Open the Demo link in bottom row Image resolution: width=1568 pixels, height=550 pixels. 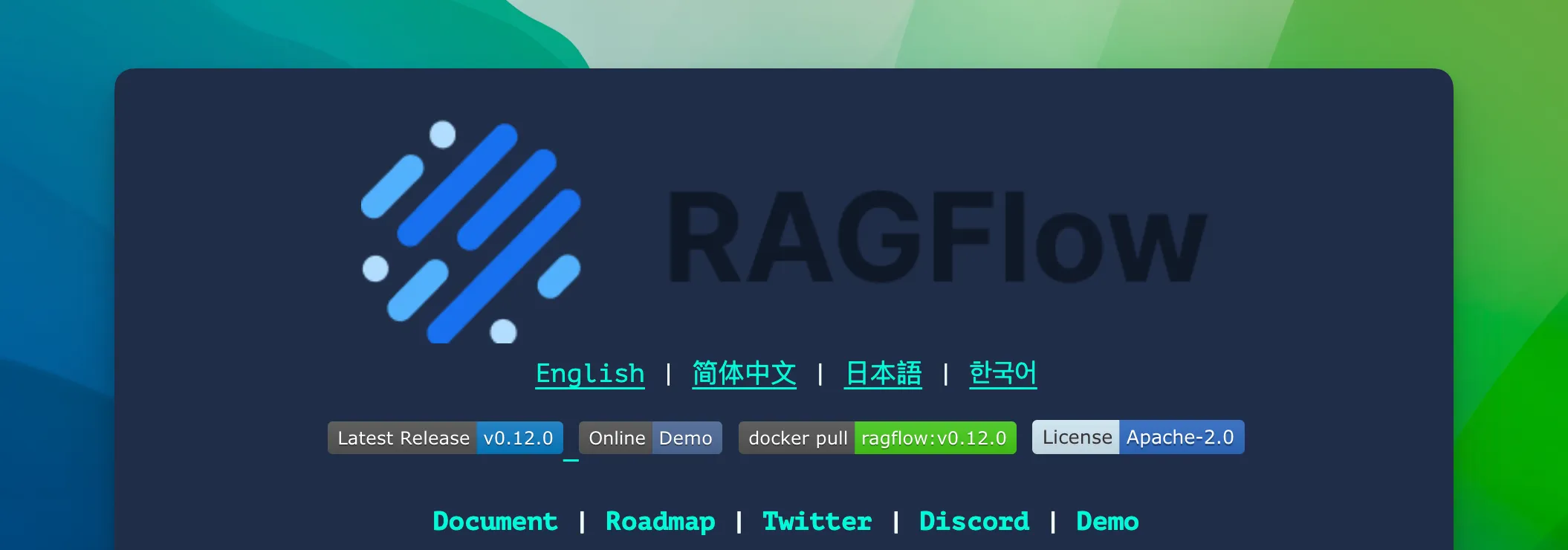point(1107,521)
